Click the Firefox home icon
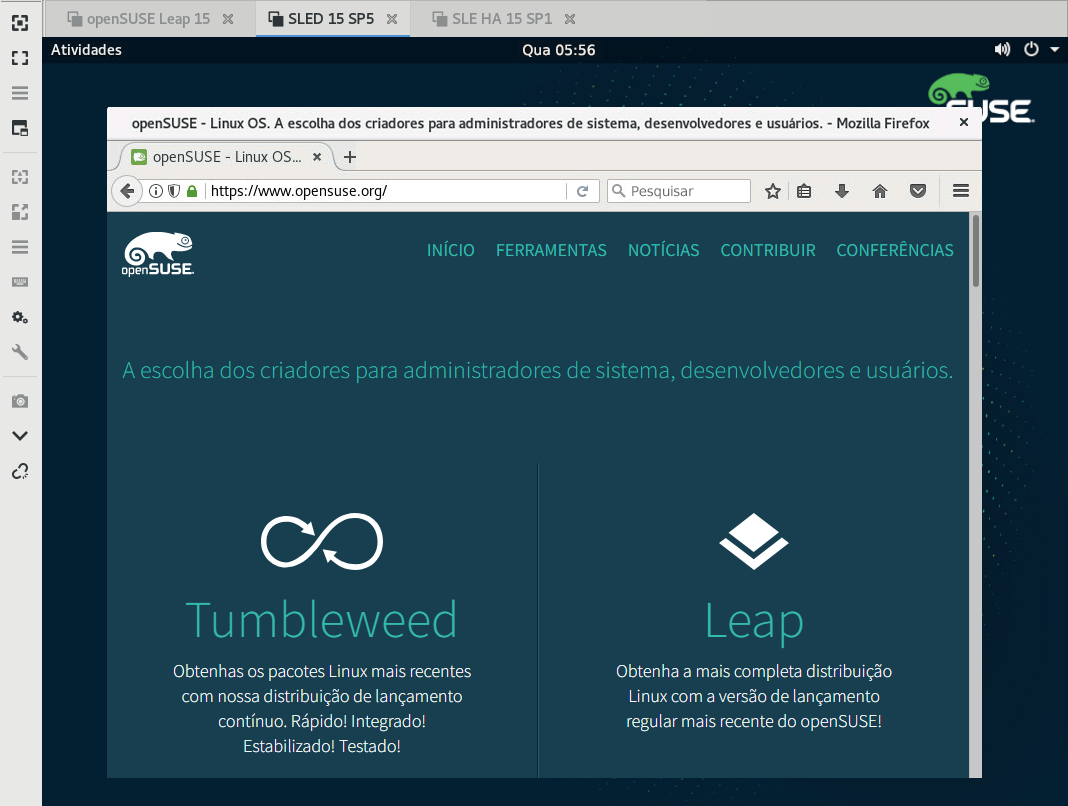 coord(880,191)
